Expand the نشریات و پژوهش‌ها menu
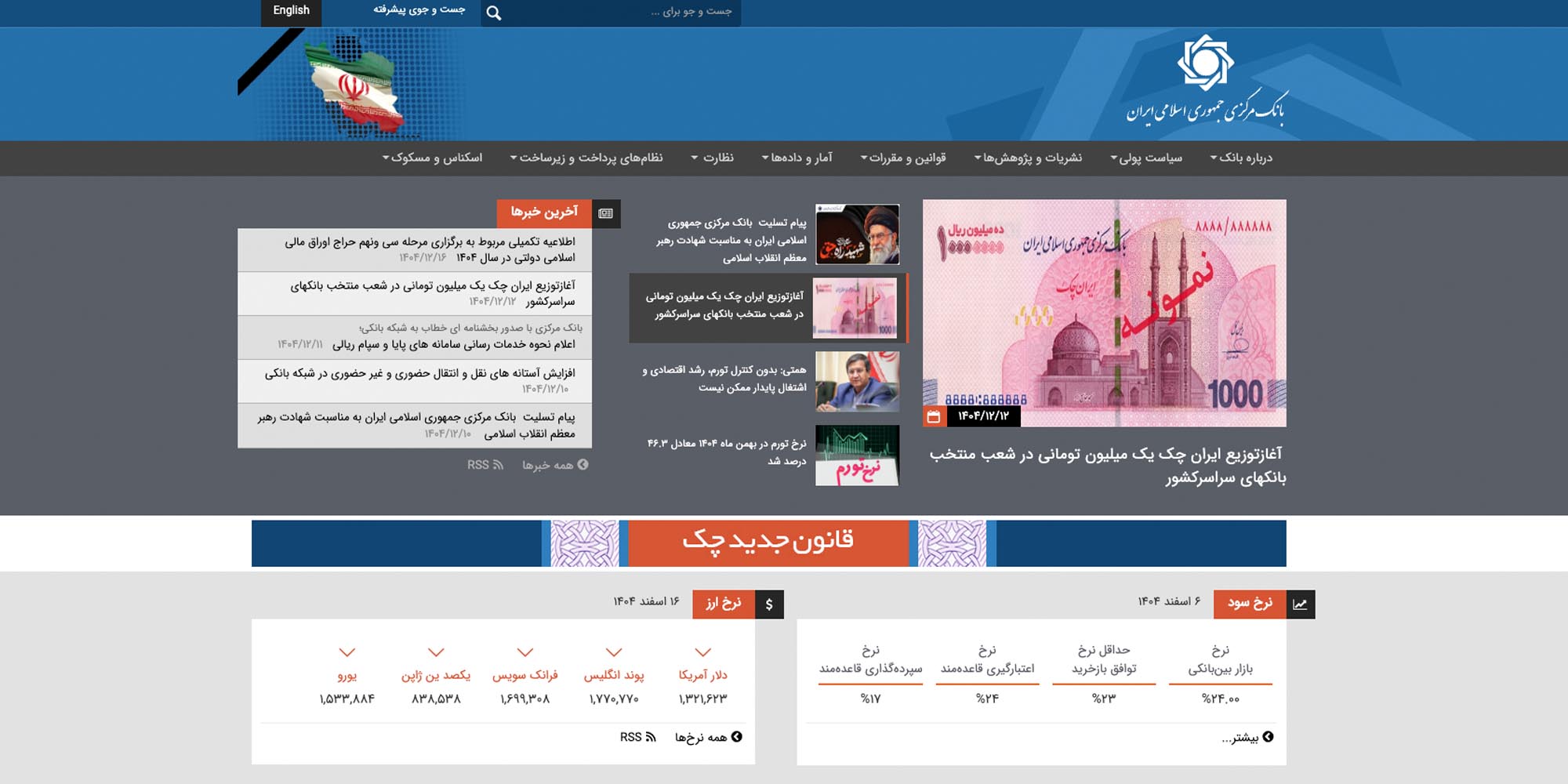 (x=1028, y=158)
